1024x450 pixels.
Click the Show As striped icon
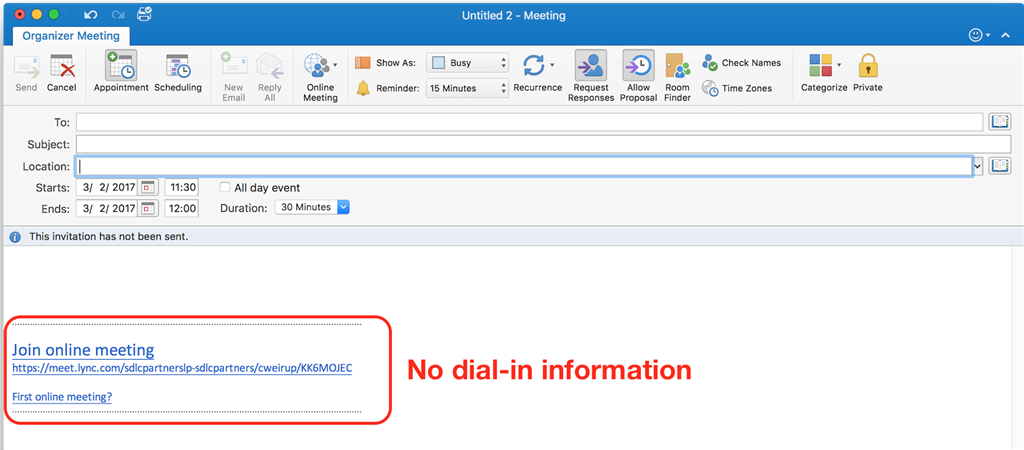tap(362, 63)
